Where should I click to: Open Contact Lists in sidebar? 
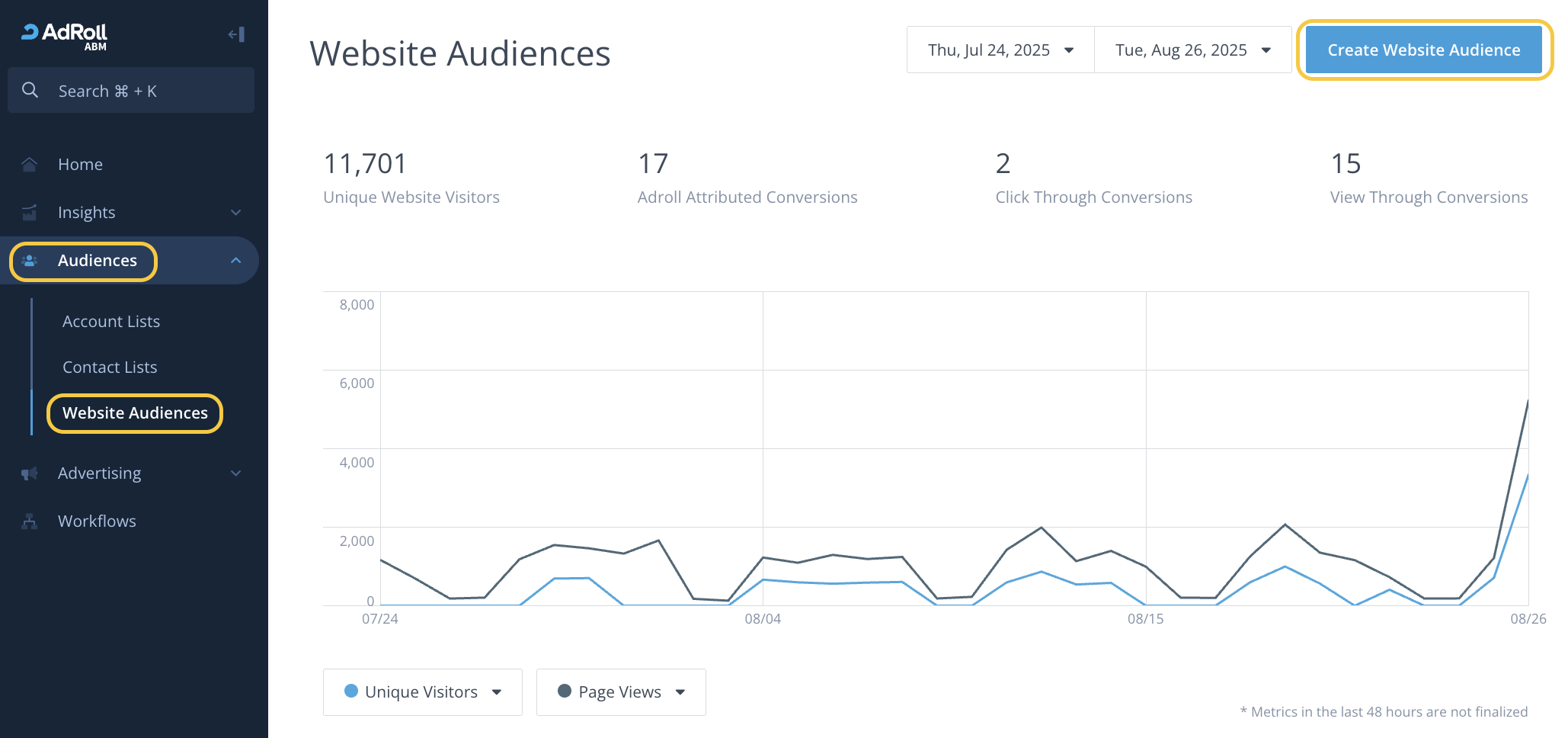click(x=110, y=367)
